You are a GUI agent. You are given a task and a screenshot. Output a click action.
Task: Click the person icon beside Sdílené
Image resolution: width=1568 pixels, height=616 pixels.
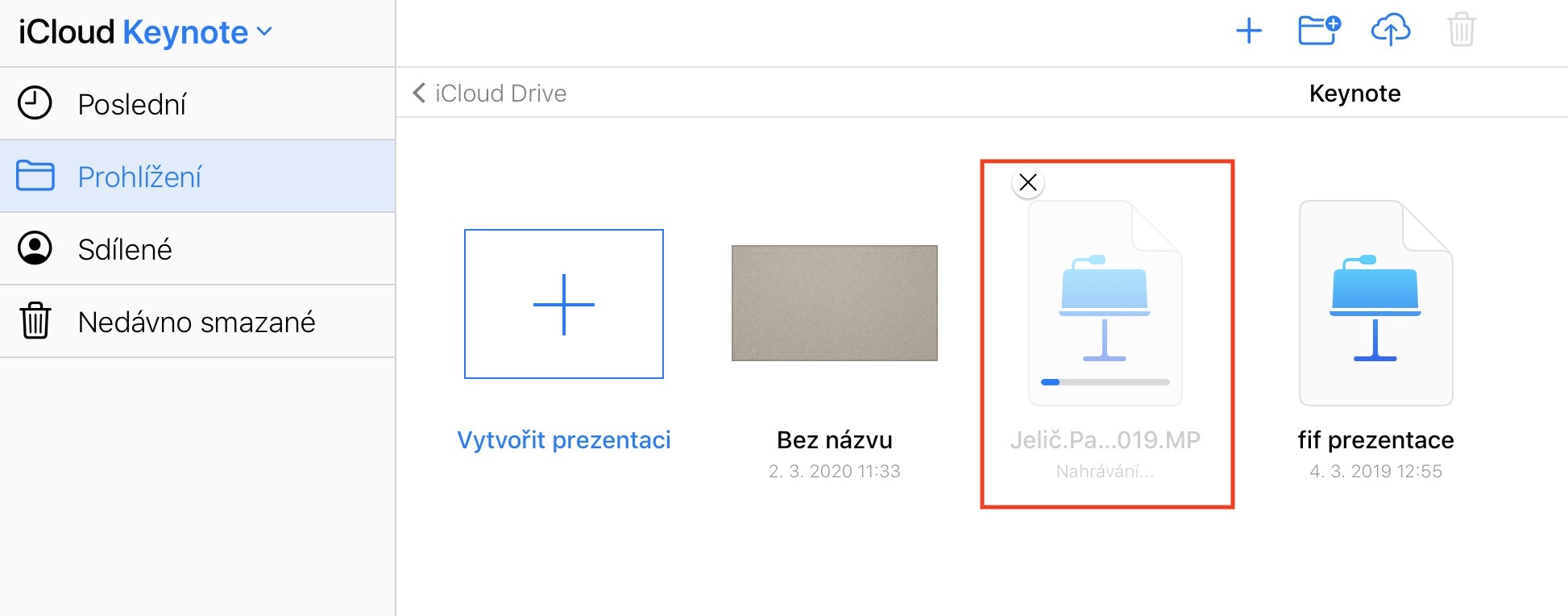click(35, 248)
